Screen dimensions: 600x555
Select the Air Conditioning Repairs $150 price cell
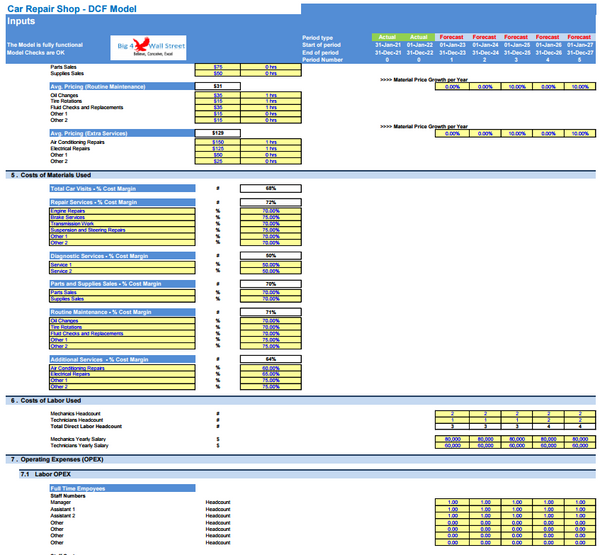click(218, 142)
